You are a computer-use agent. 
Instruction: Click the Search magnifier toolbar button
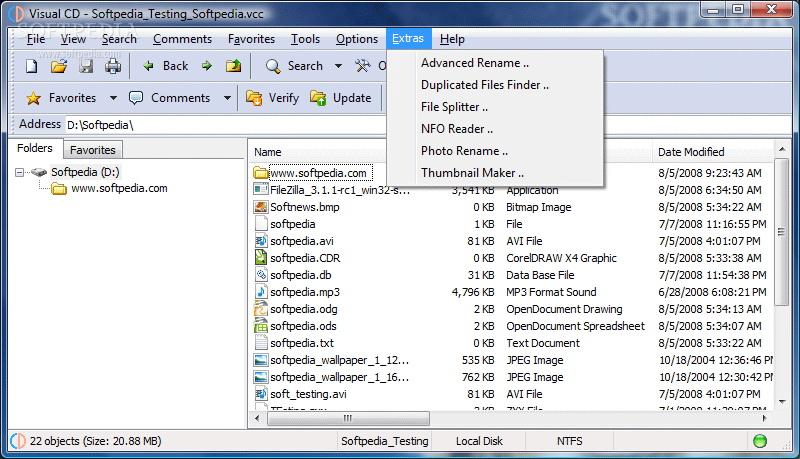pos(295,66)
